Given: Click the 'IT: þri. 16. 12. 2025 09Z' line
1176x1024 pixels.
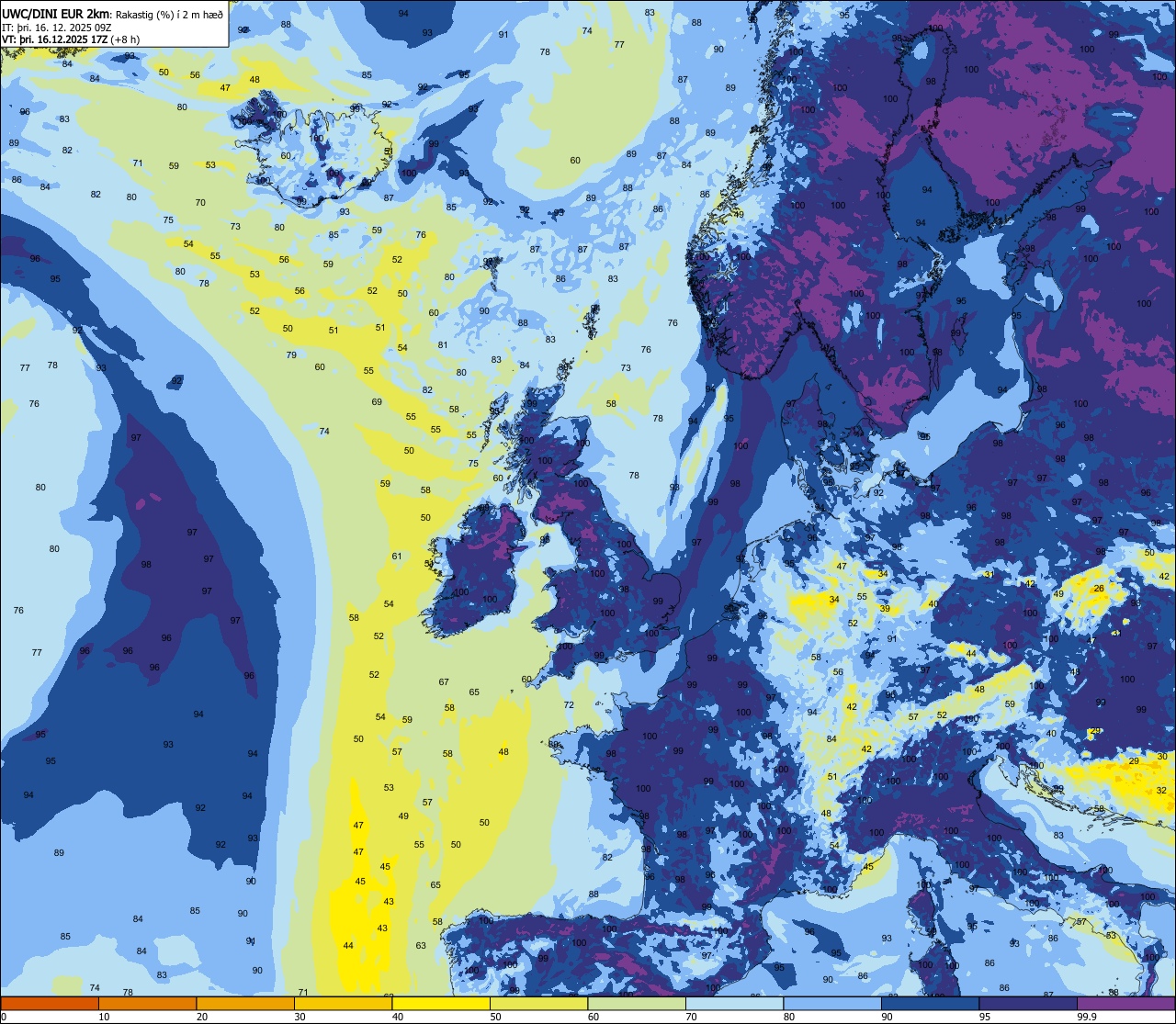Looking at the screenshot, I should (x=55, y=27).
